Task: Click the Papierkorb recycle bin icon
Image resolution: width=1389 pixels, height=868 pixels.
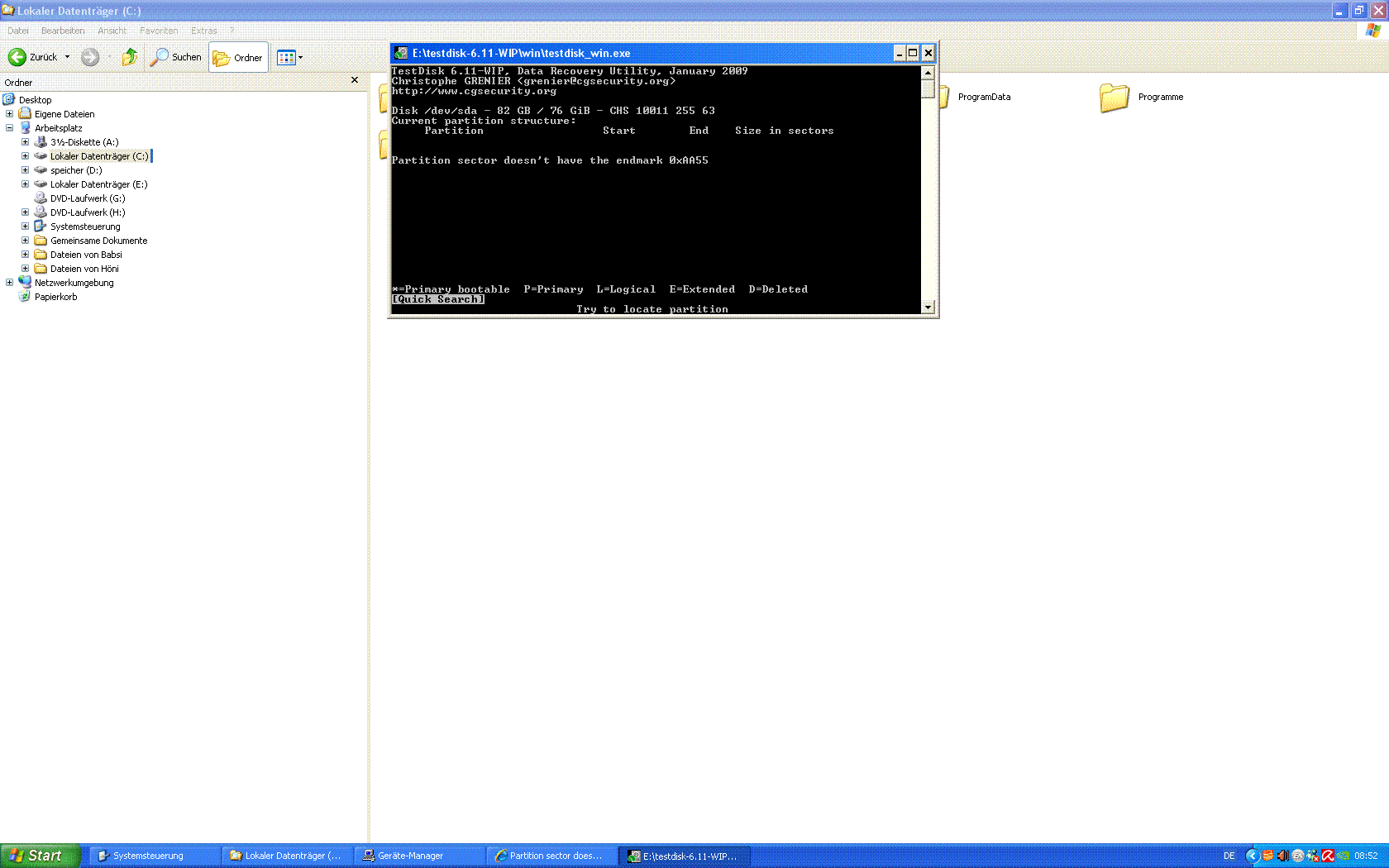Action: pos(25,297)
